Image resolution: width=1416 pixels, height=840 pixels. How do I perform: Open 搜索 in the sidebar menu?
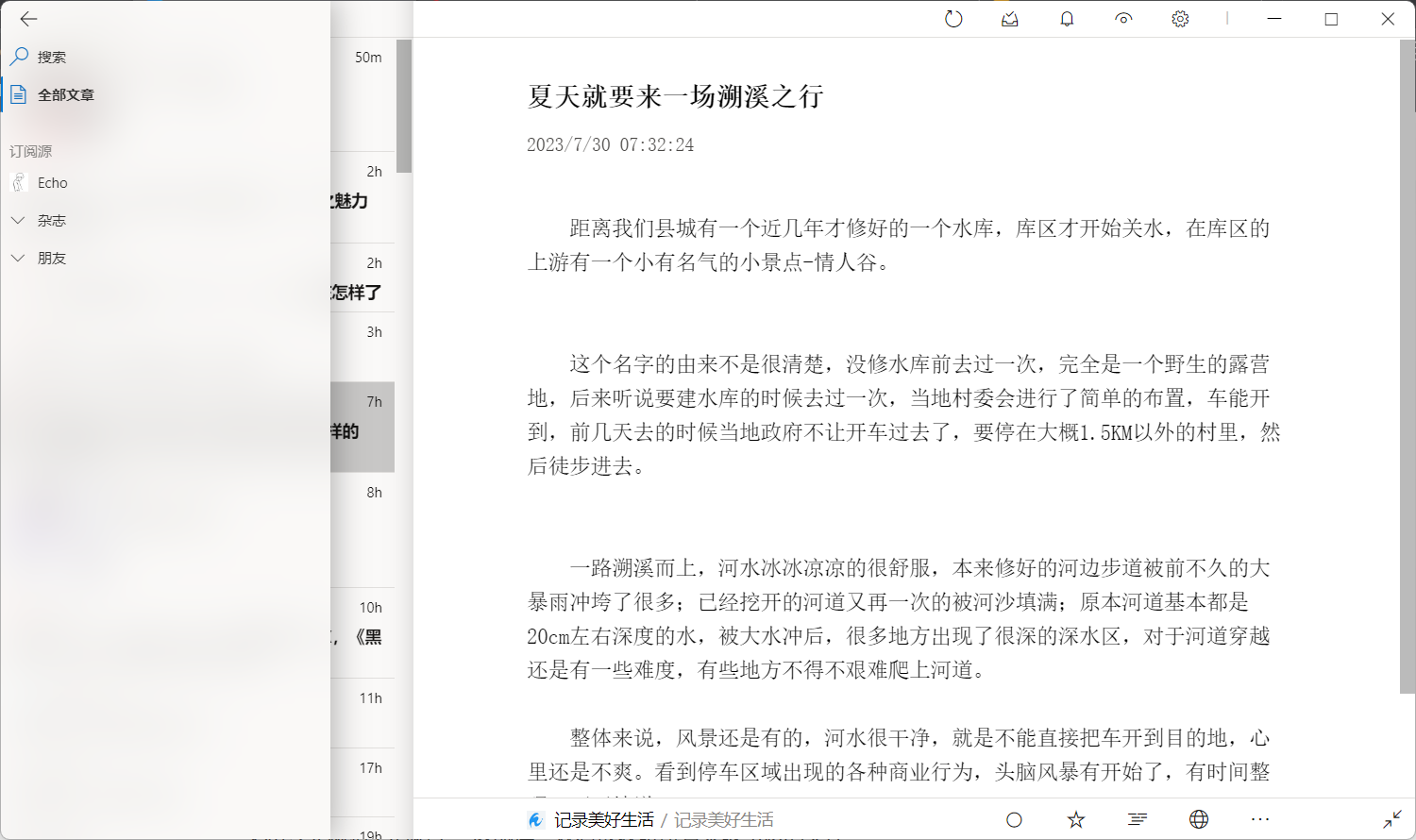pos(52,57)
